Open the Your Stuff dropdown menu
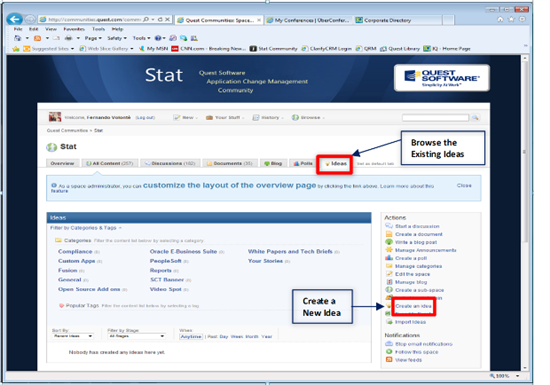This screenshot has height=385, width=550. coord(225,117)
